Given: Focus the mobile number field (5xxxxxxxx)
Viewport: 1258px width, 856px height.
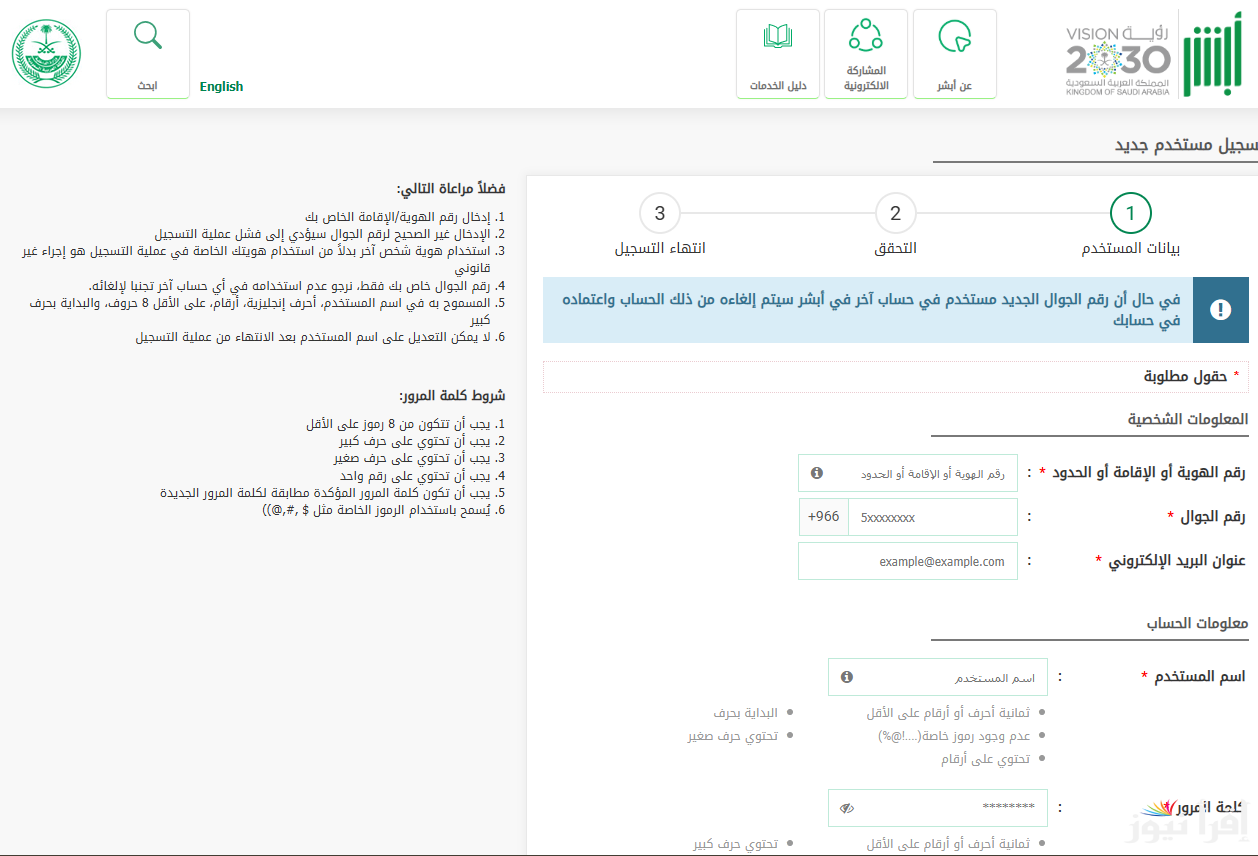Looking at the screenshot, I should (933, 518).
